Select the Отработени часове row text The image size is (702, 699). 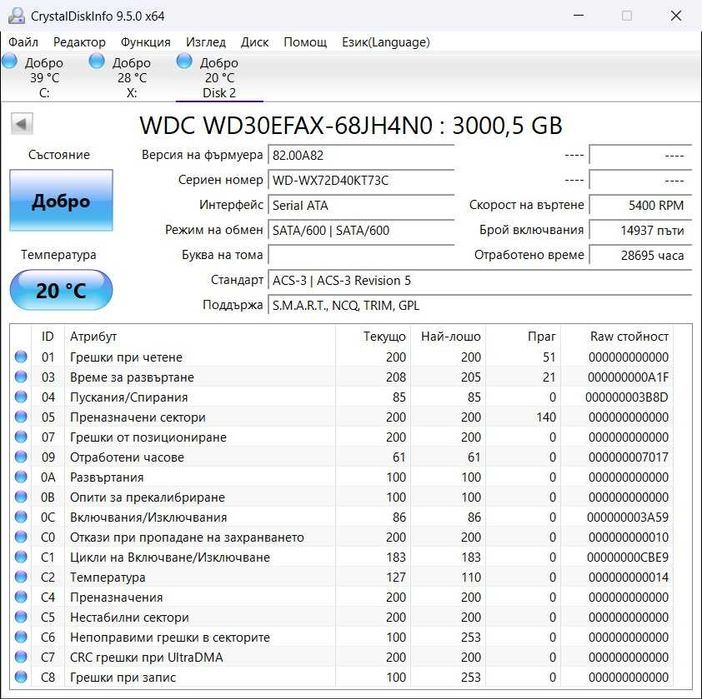click(127, 457)
